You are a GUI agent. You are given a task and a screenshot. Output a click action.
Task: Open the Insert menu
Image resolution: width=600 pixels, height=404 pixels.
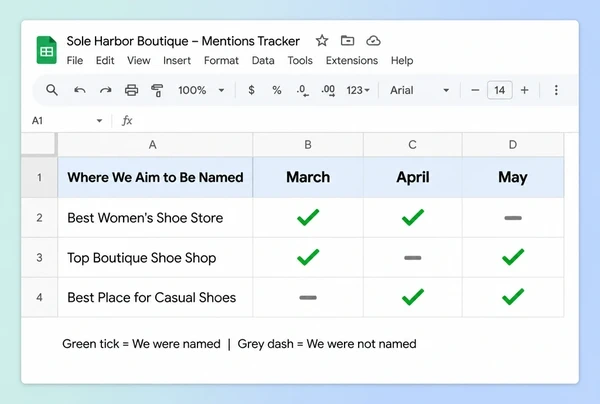point(177,60)
